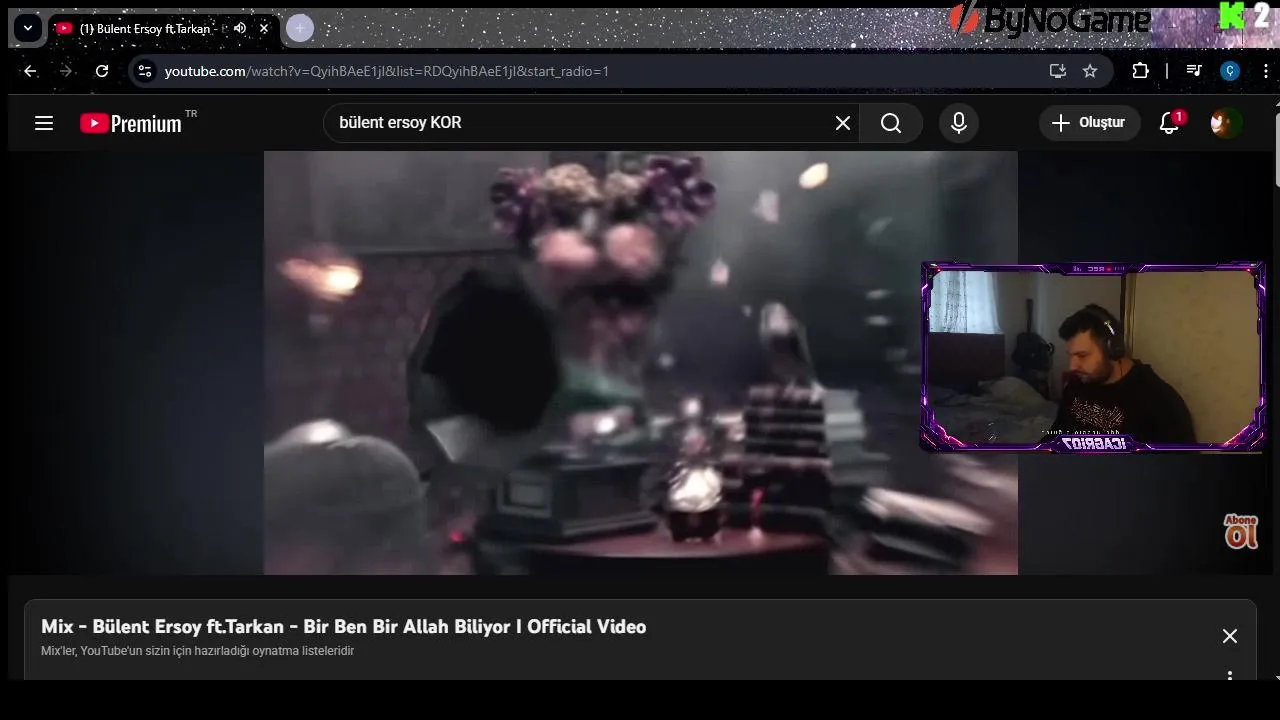
Task: Open a new browser tab
Action: [299, 28]
